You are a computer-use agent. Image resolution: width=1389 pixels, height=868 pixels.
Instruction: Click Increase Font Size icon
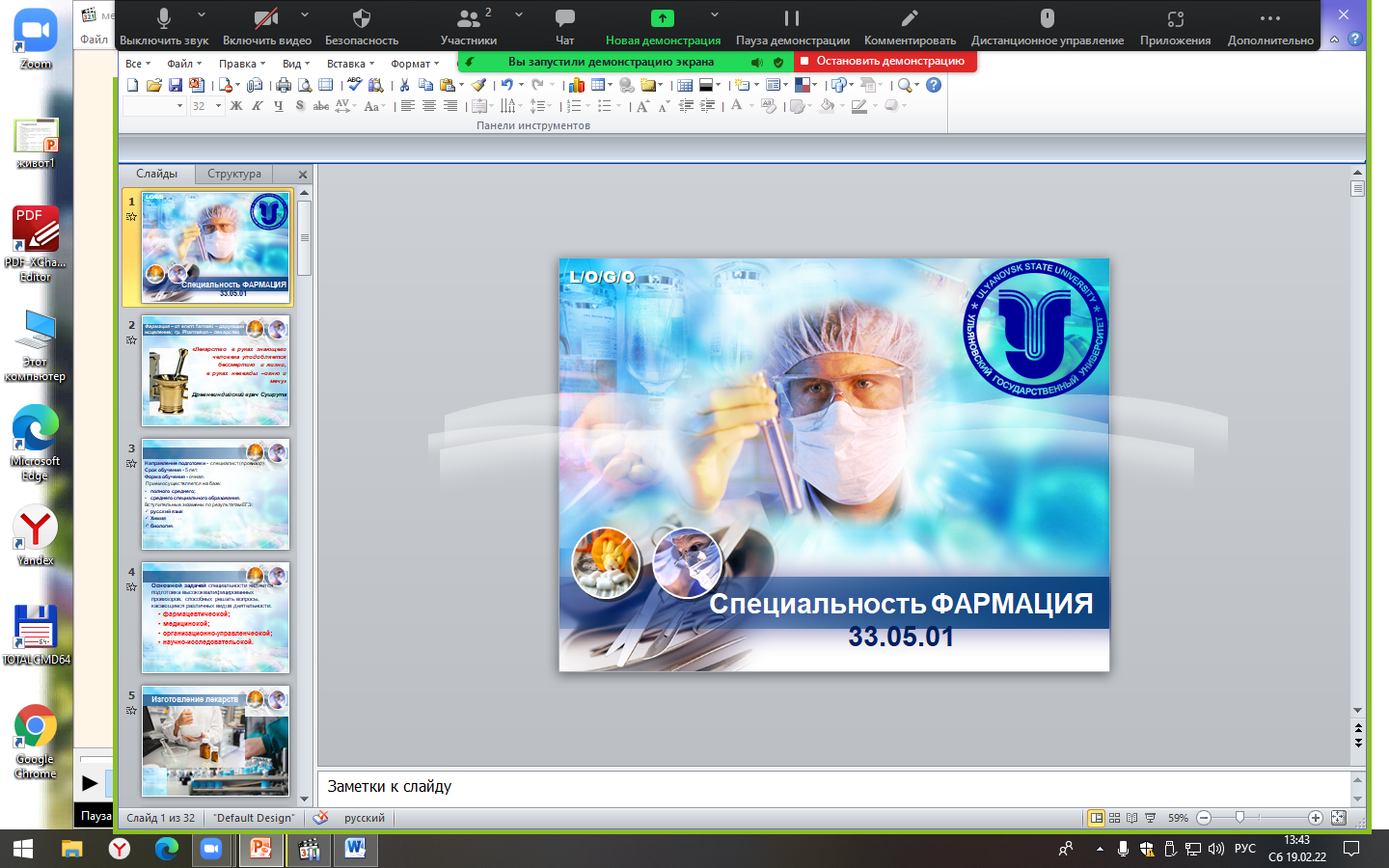point(643,106)
